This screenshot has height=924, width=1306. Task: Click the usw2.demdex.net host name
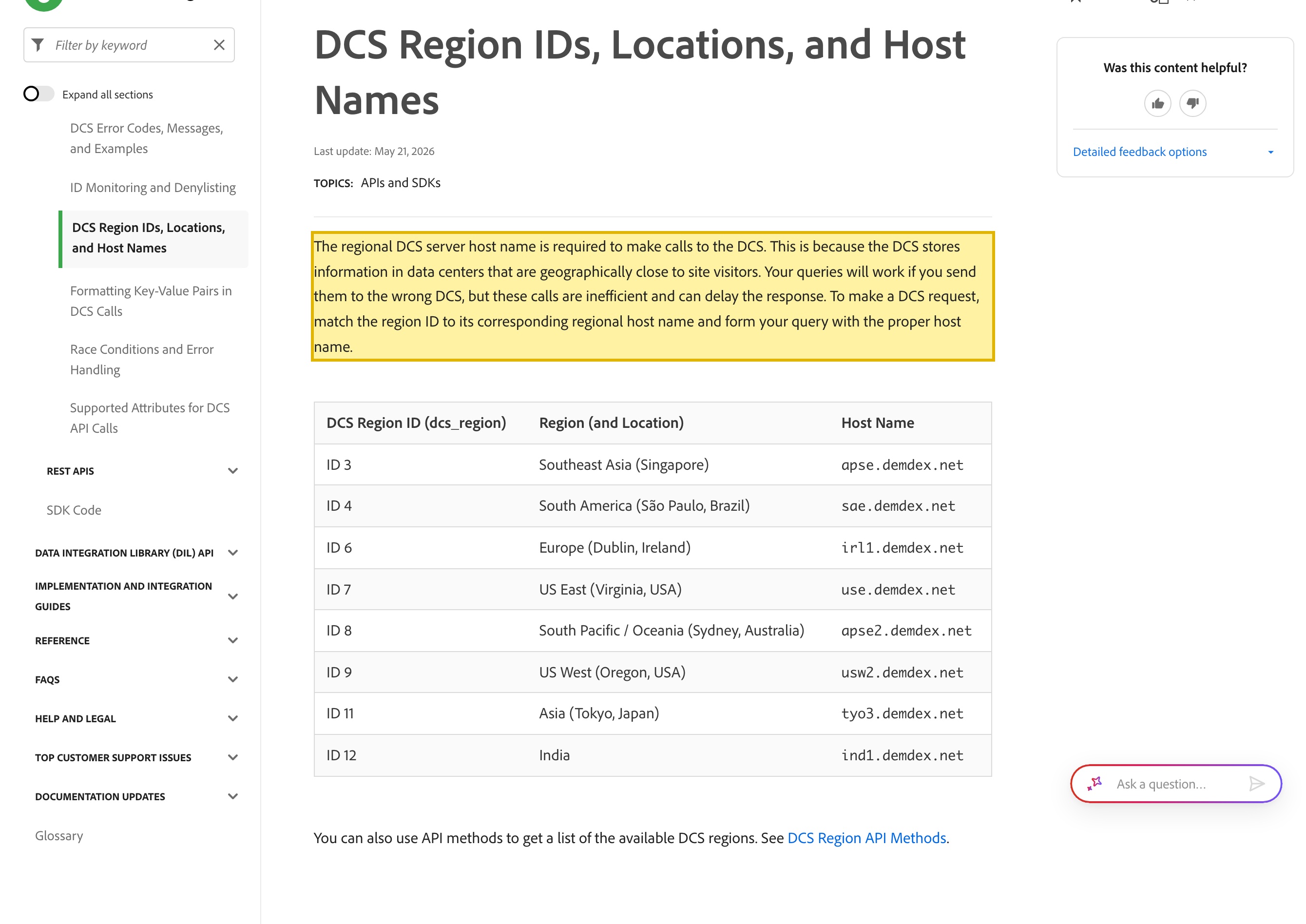[x=902, y=673]
